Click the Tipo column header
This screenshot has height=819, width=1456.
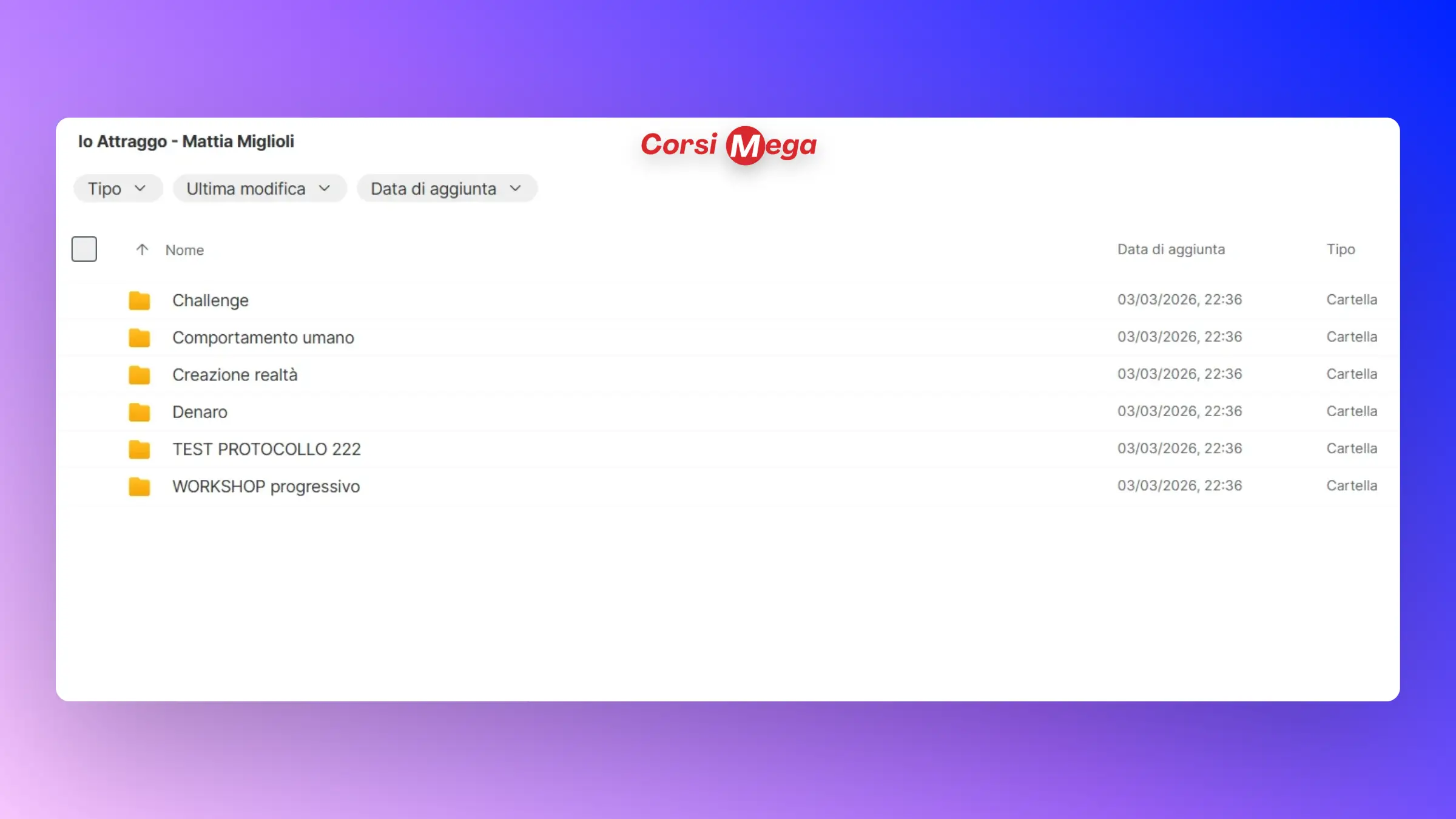coord(1340,249)
